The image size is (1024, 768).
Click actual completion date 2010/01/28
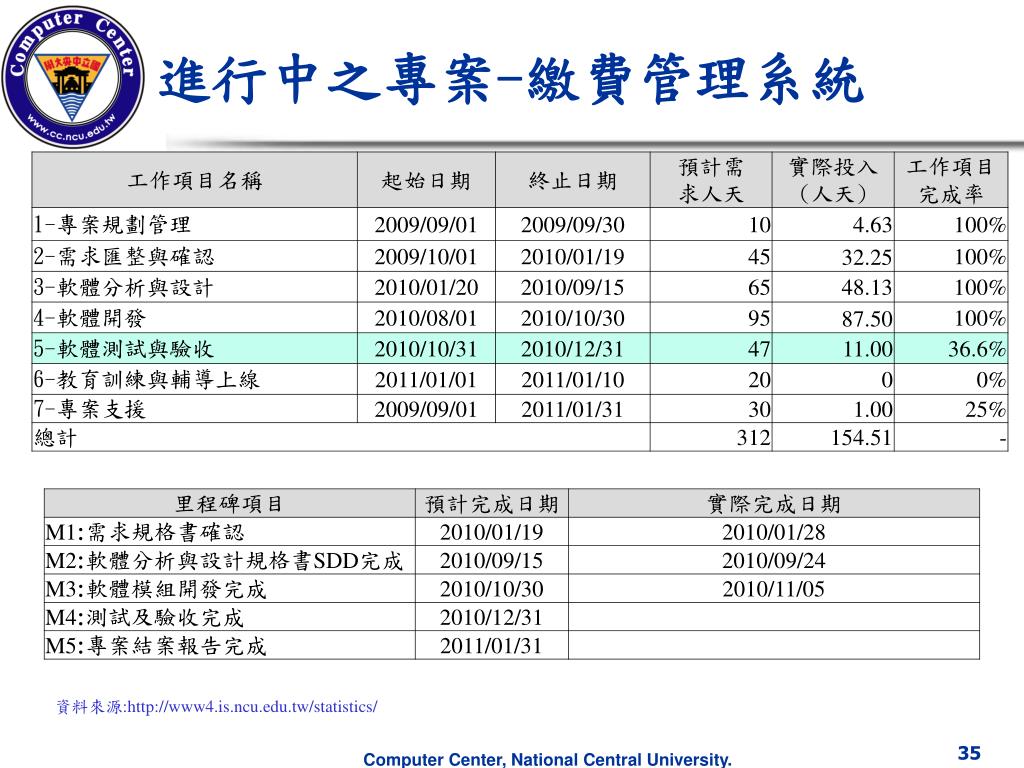tap(774, 532)
